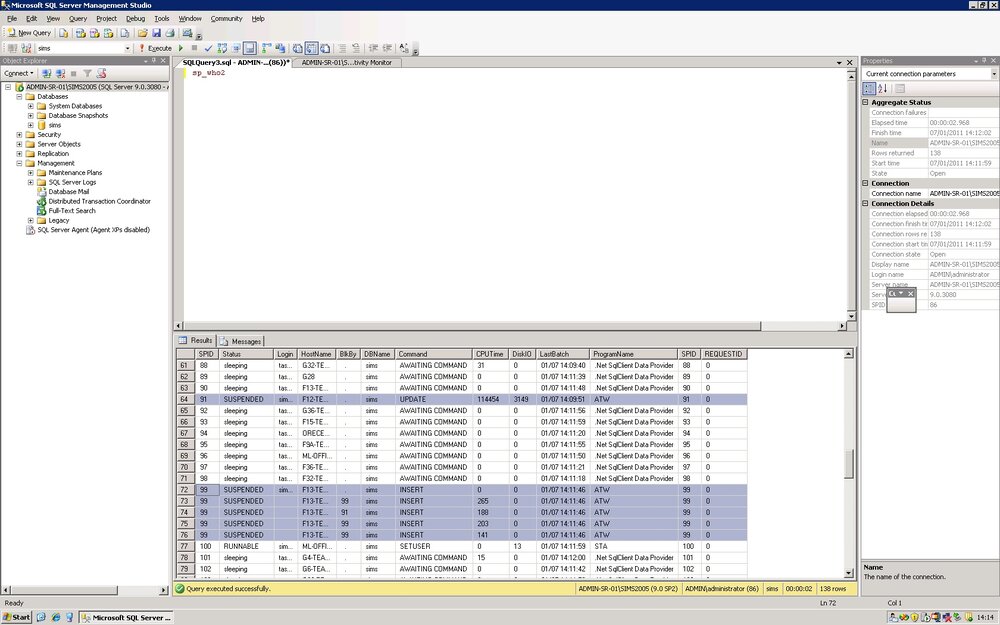Toggle Categorized view in the Properties panel

pyautogui.click(x=869, y=89)
